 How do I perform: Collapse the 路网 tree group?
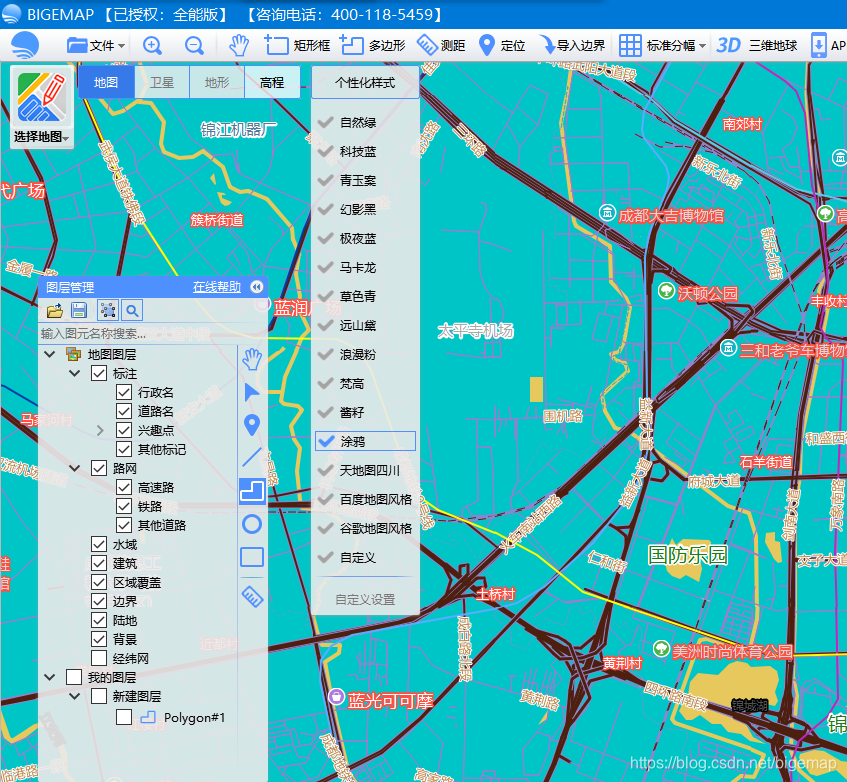[x=75, y=468]
